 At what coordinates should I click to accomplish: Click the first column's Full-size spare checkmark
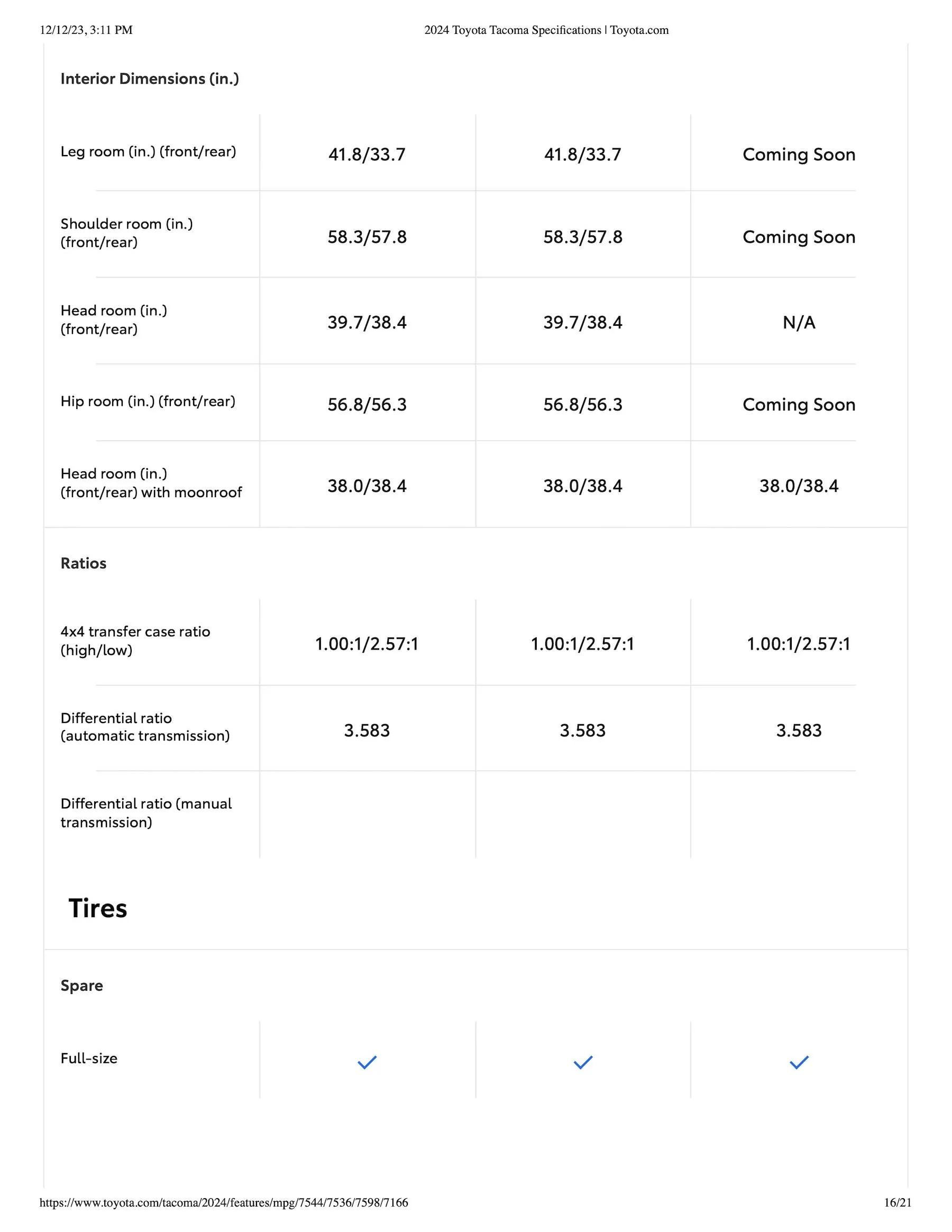367,1062
